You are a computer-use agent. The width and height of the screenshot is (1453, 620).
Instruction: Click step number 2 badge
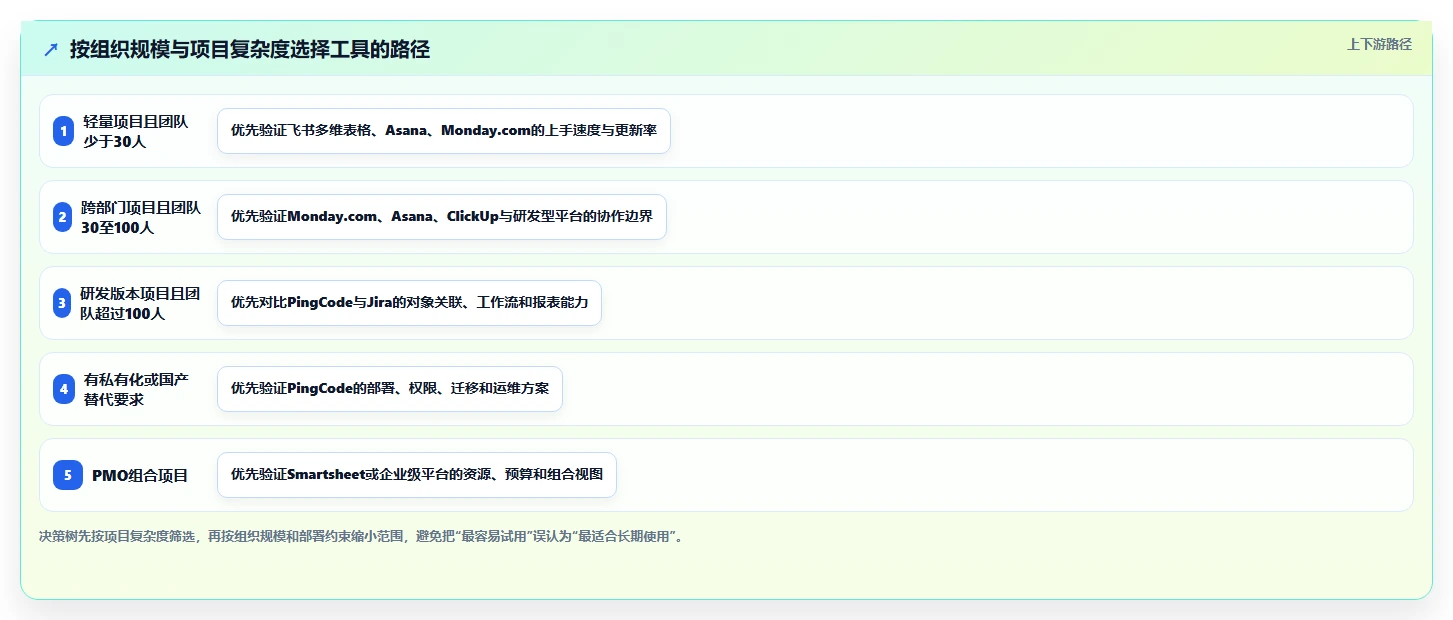click(64, 217)
